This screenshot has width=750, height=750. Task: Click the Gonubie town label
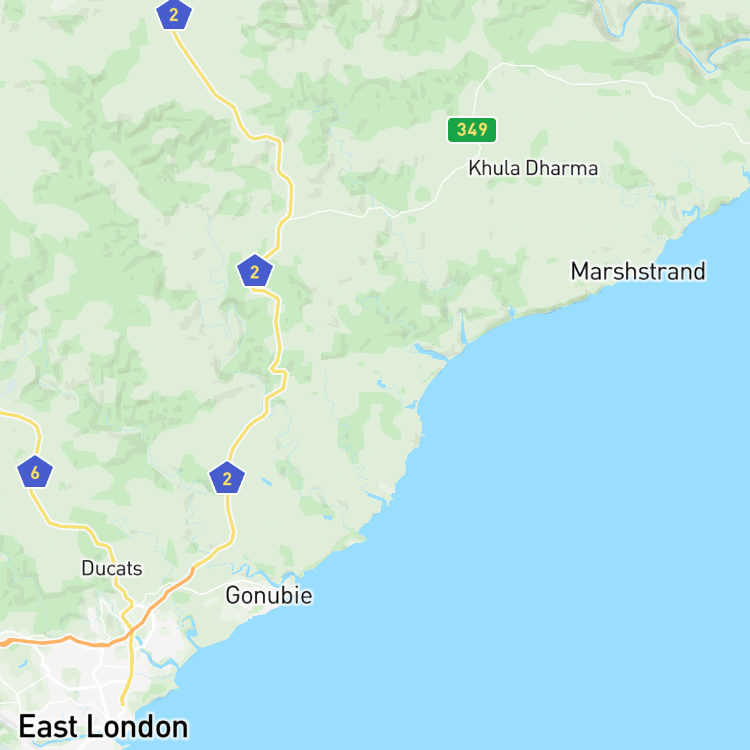point(269,596)
